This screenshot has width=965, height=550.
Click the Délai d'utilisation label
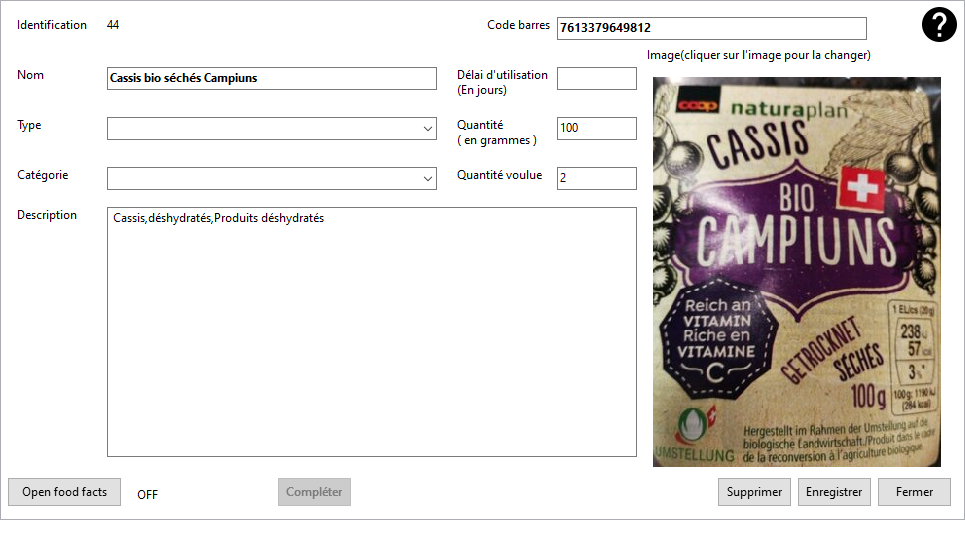[502, 82]
